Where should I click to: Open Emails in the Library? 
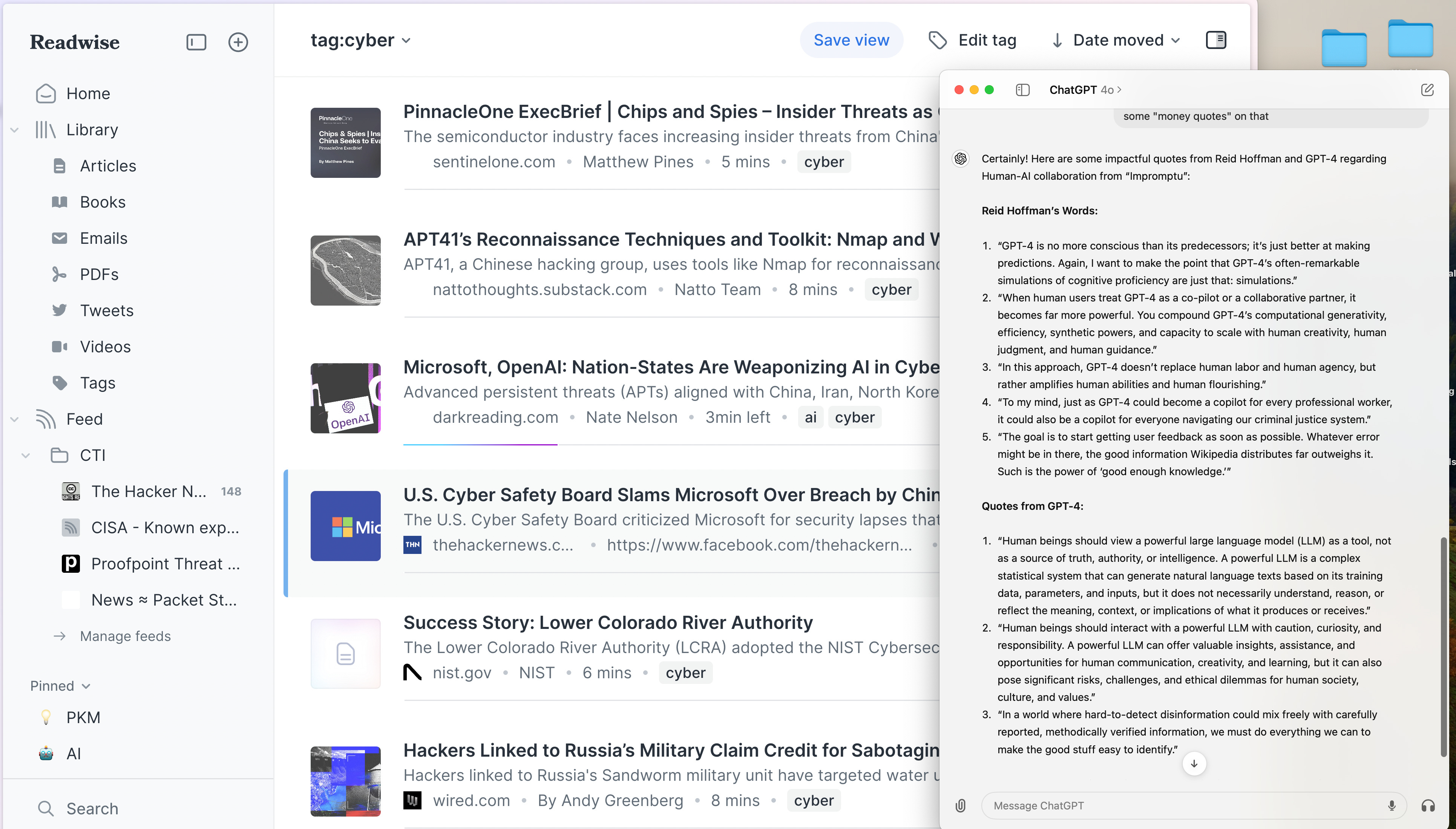click(103, 238)
